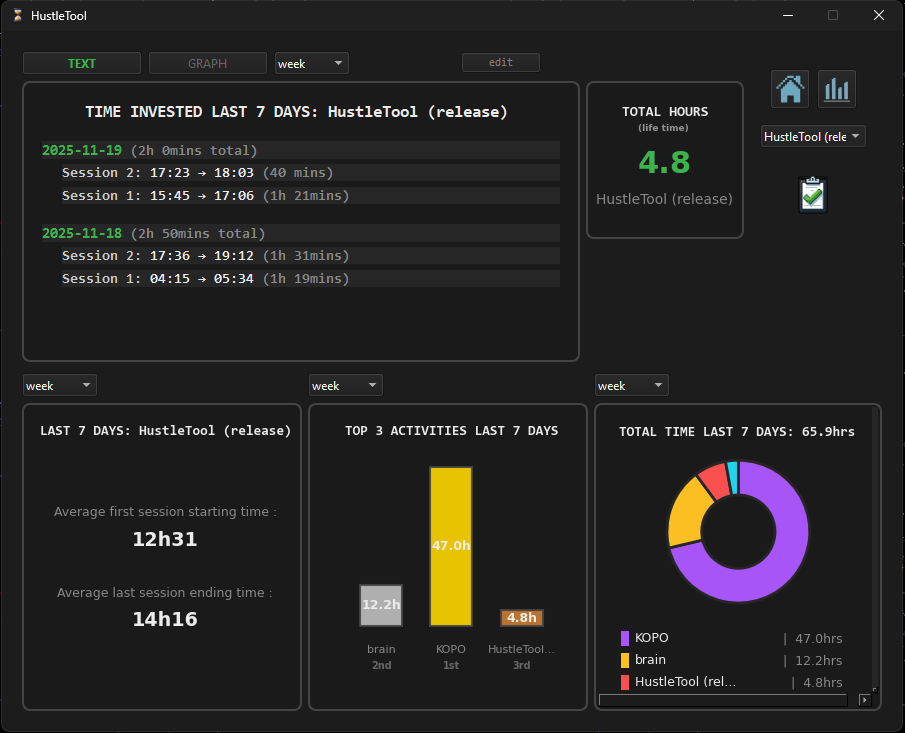Screen dimensions: 905x733
Task: Click the 4.8 total hours value
Action: tap(664, 162)
